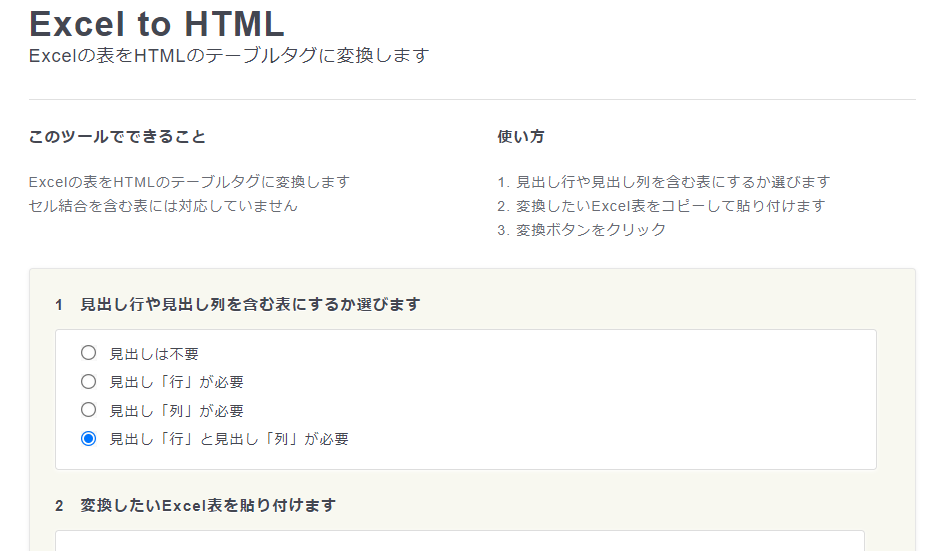Screen dimensions: 946x551
Task: Select 見出し「行」と見出し「列」が必要 radio
Action: [89, 439]
